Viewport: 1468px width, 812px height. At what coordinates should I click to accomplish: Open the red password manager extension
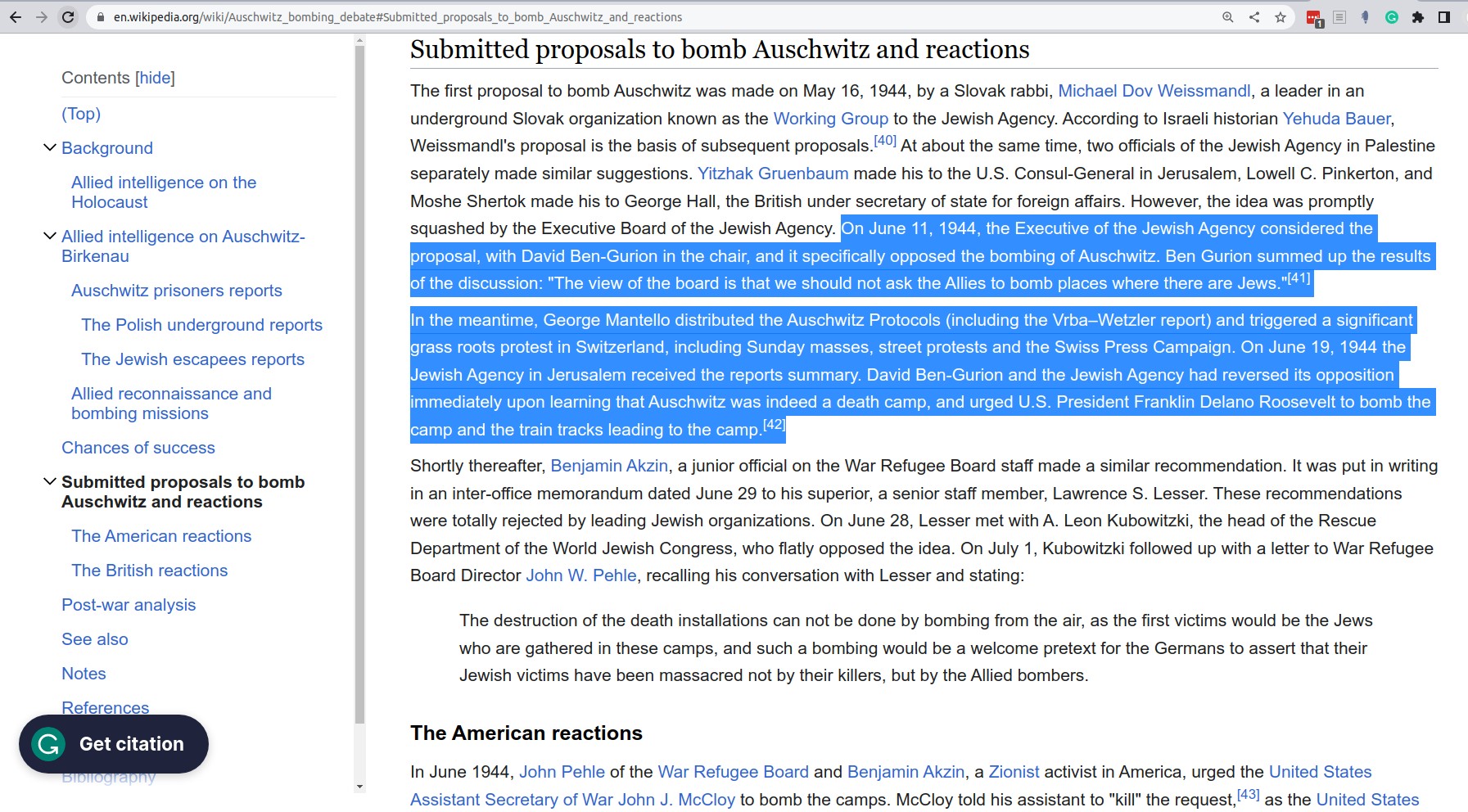click(1314, 18)
